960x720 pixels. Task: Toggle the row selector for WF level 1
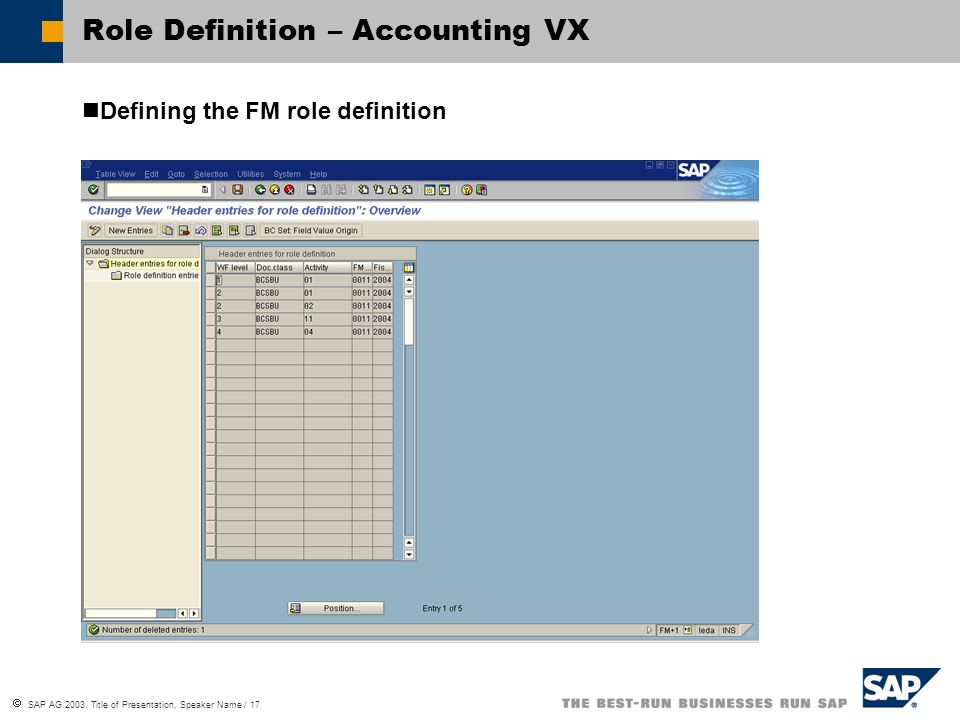tap(211, 280)
